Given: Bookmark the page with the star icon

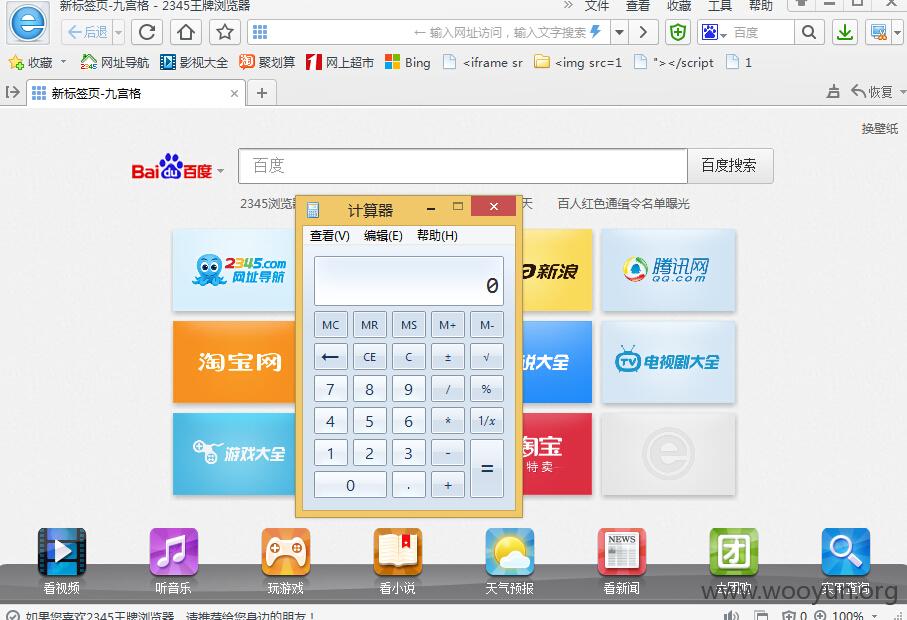Looking at the screenshot, I should pyautogui.click(x=224, y=32).
